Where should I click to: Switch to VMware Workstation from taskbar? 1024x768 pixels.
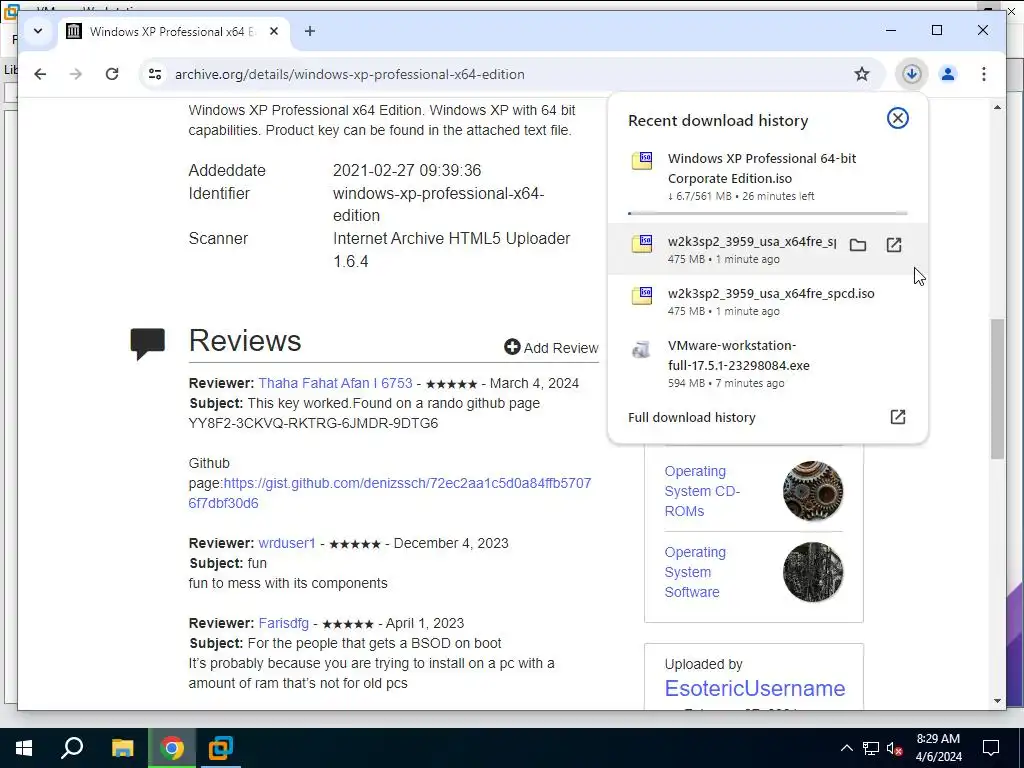[221, 748]
